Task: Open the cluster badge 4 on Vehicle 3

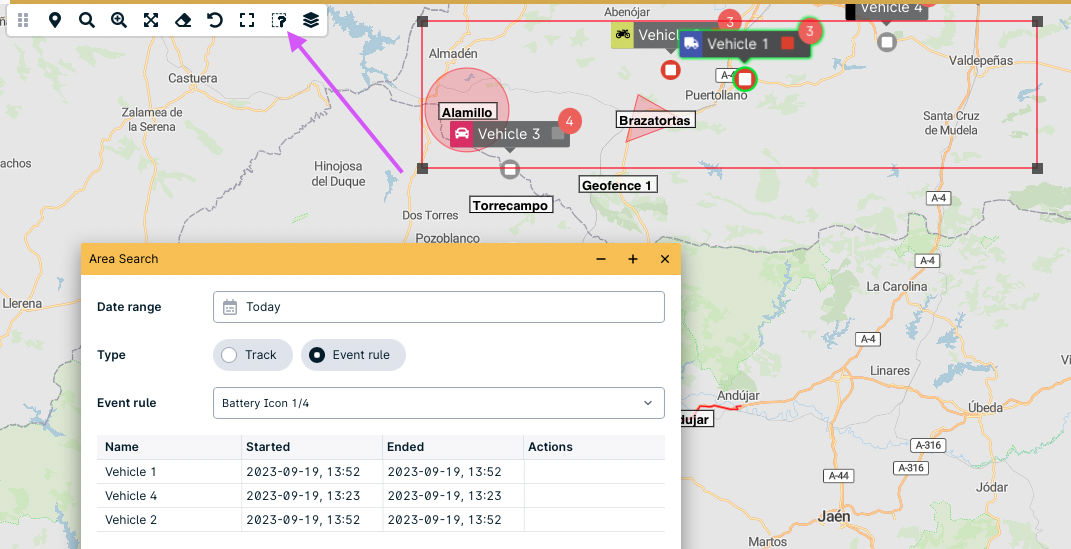Action: [x=570, y=121]
